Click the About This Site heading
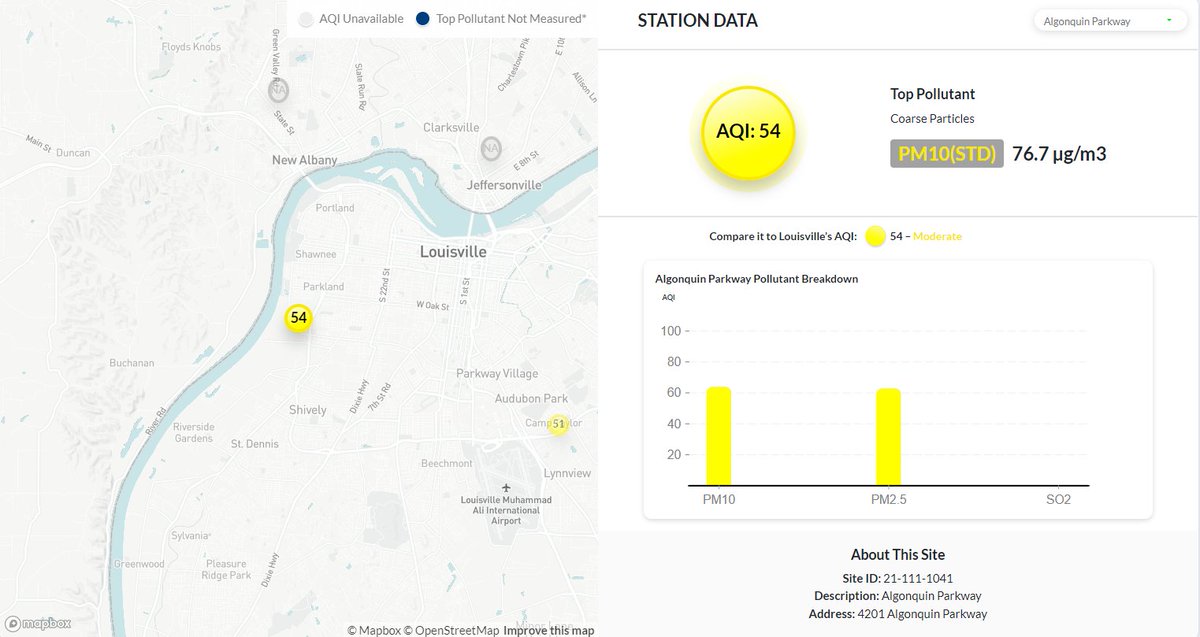 click(898, 555)
